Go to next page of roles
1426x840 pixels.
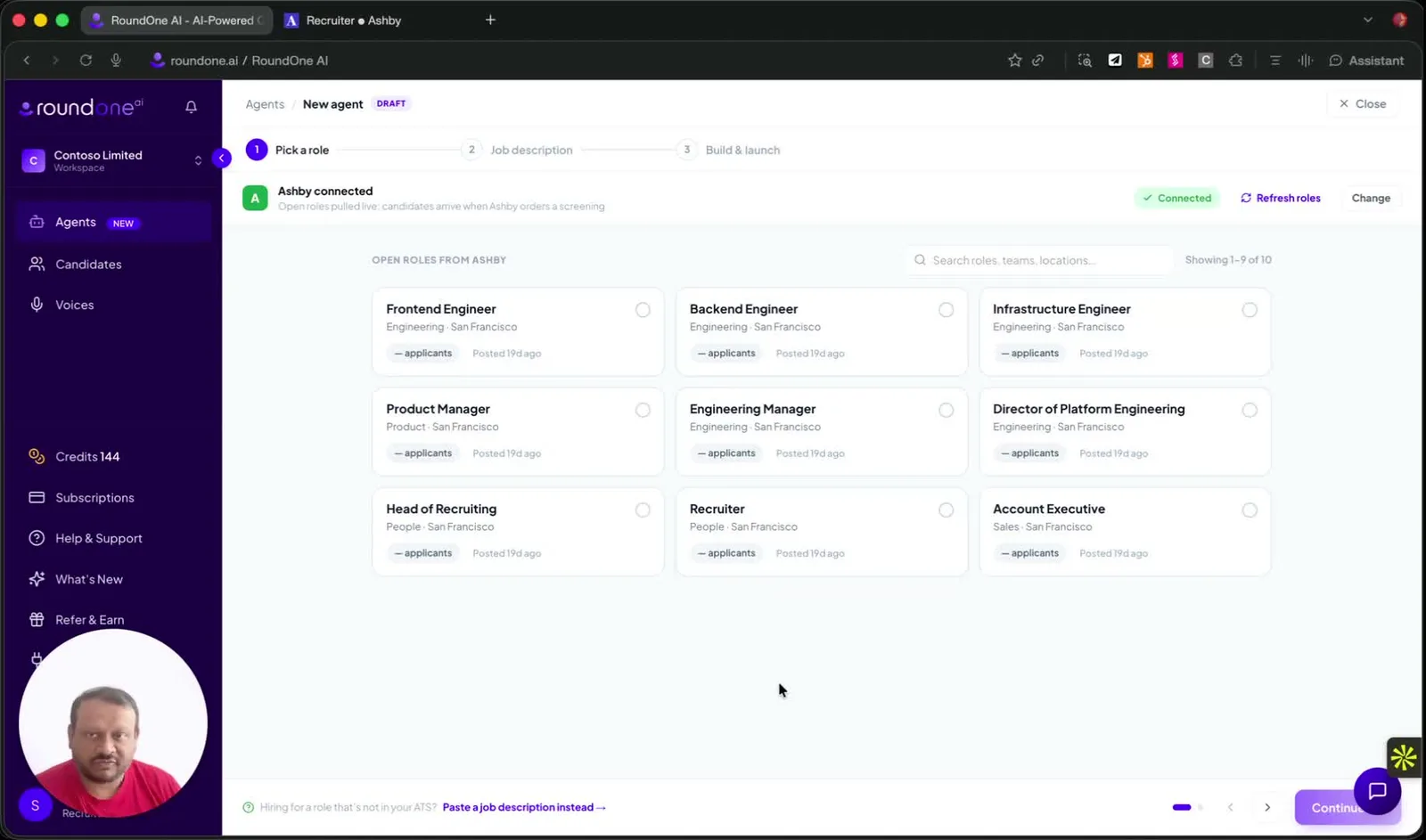coord(1267,807)
